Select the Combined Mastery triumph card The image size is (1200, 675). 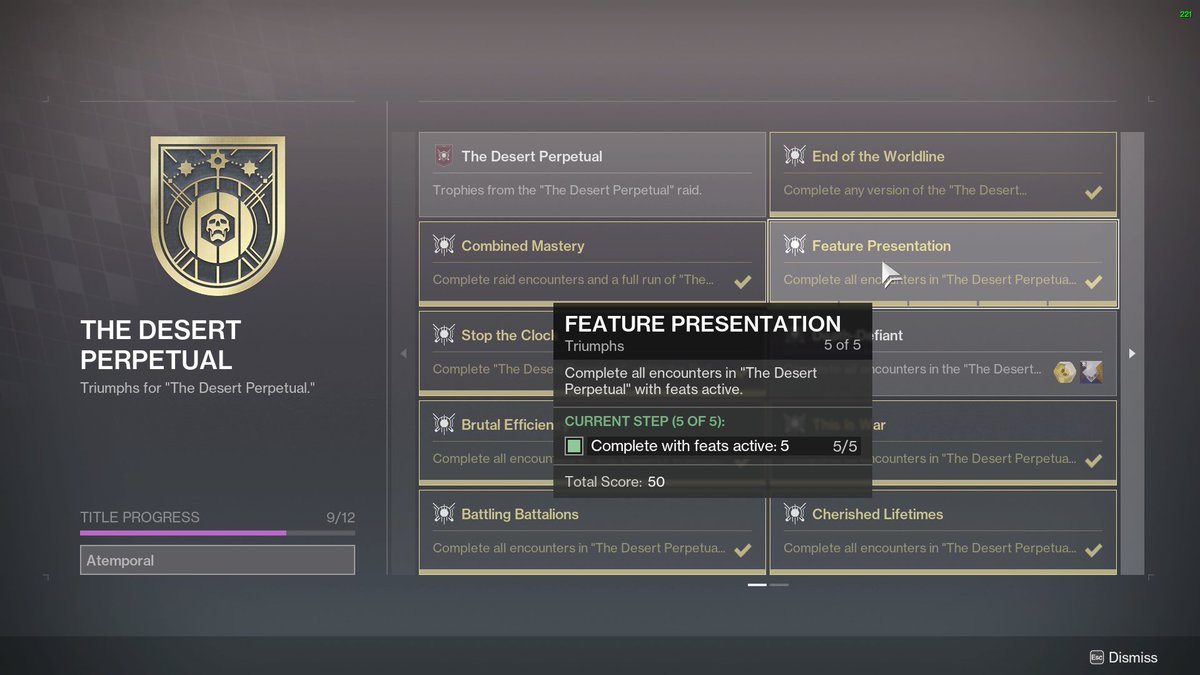tap(592, 263)
